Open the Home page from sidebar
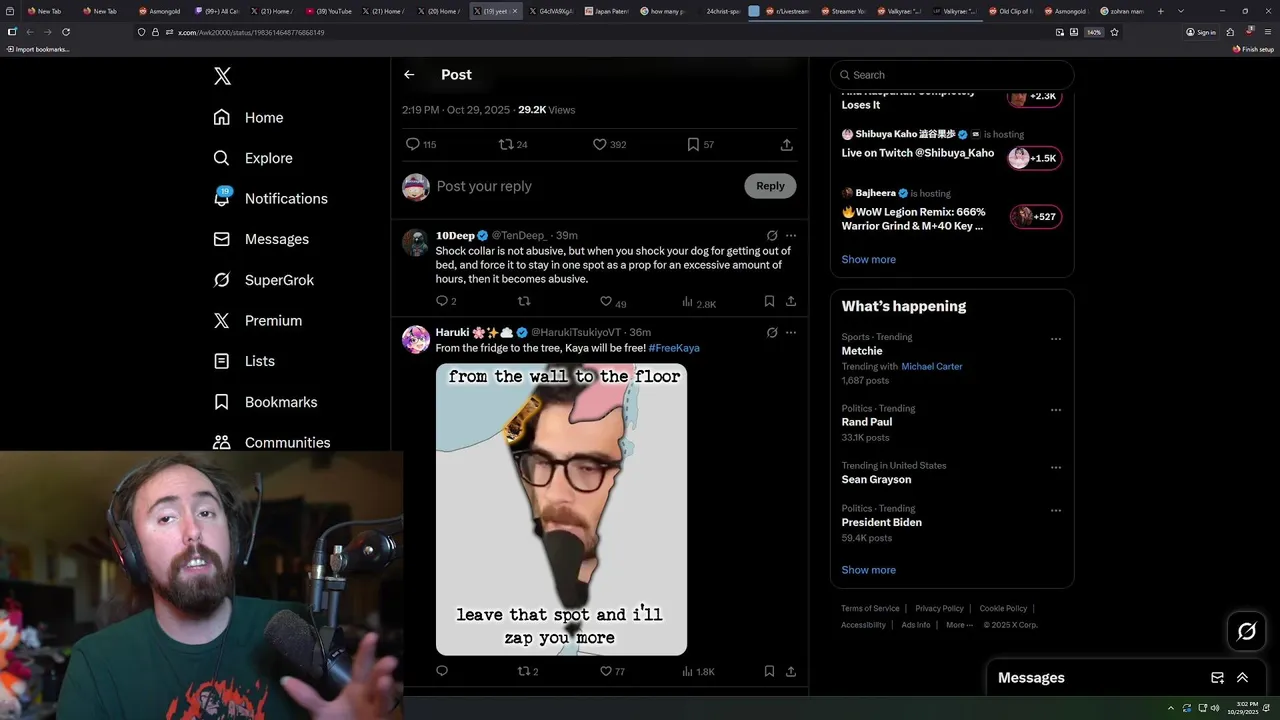Image resolution: width=1280 pixels, height=720 pixels. pyautogui.click(x=248, y=117)
